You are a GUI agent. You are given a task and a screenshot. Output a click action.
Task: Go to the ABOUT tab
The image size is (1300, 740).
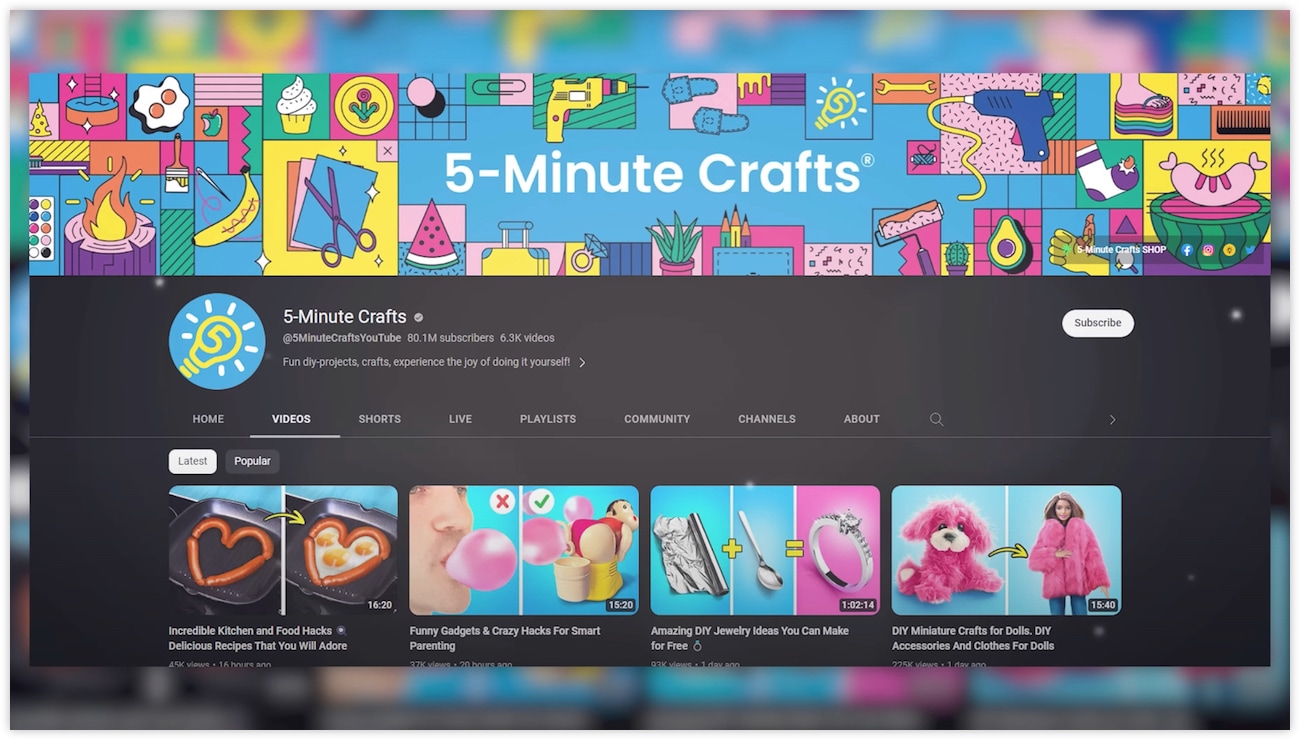(862, 419)
